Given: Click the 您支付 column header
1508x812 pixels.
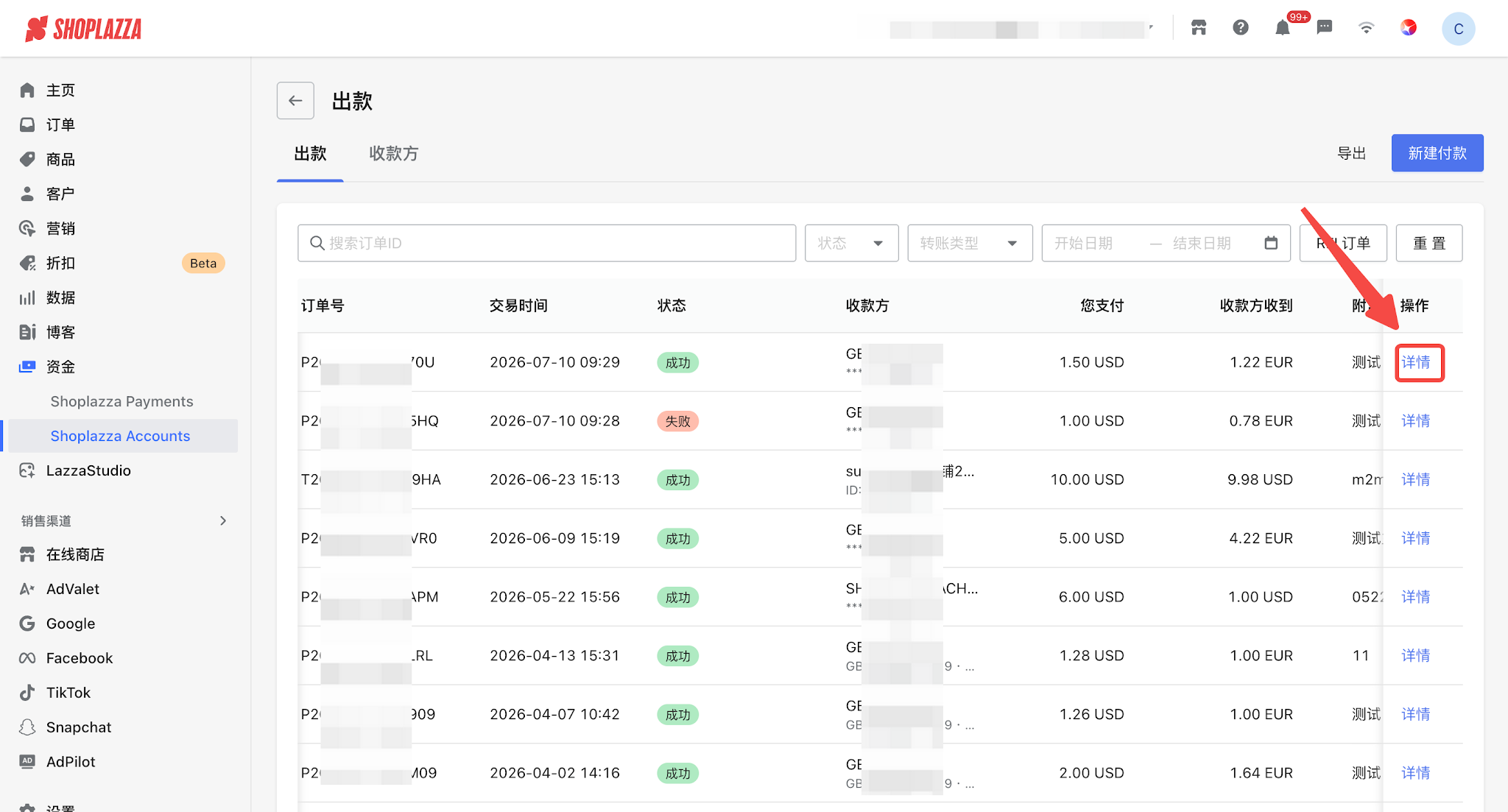Looking at the screenshot, I should 1102,306.
